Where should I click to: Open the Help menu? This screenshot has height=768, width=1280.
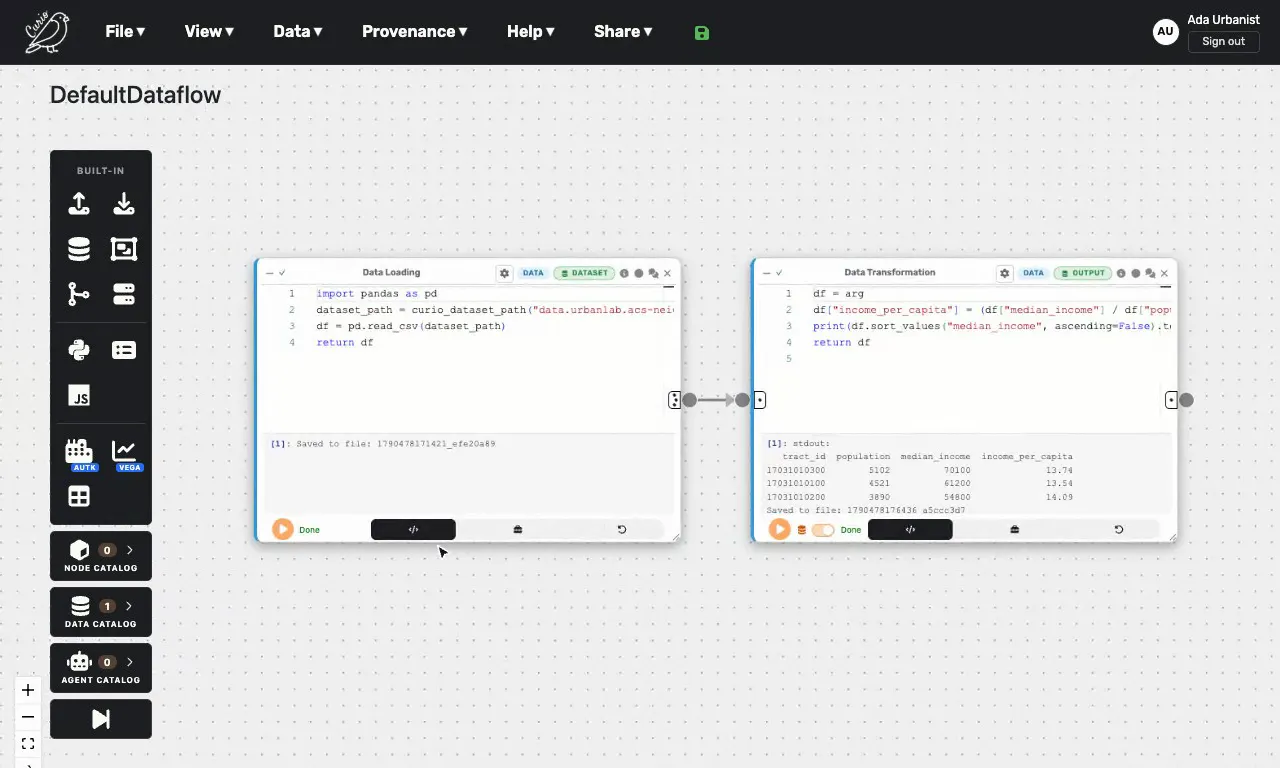click(531, 32)
